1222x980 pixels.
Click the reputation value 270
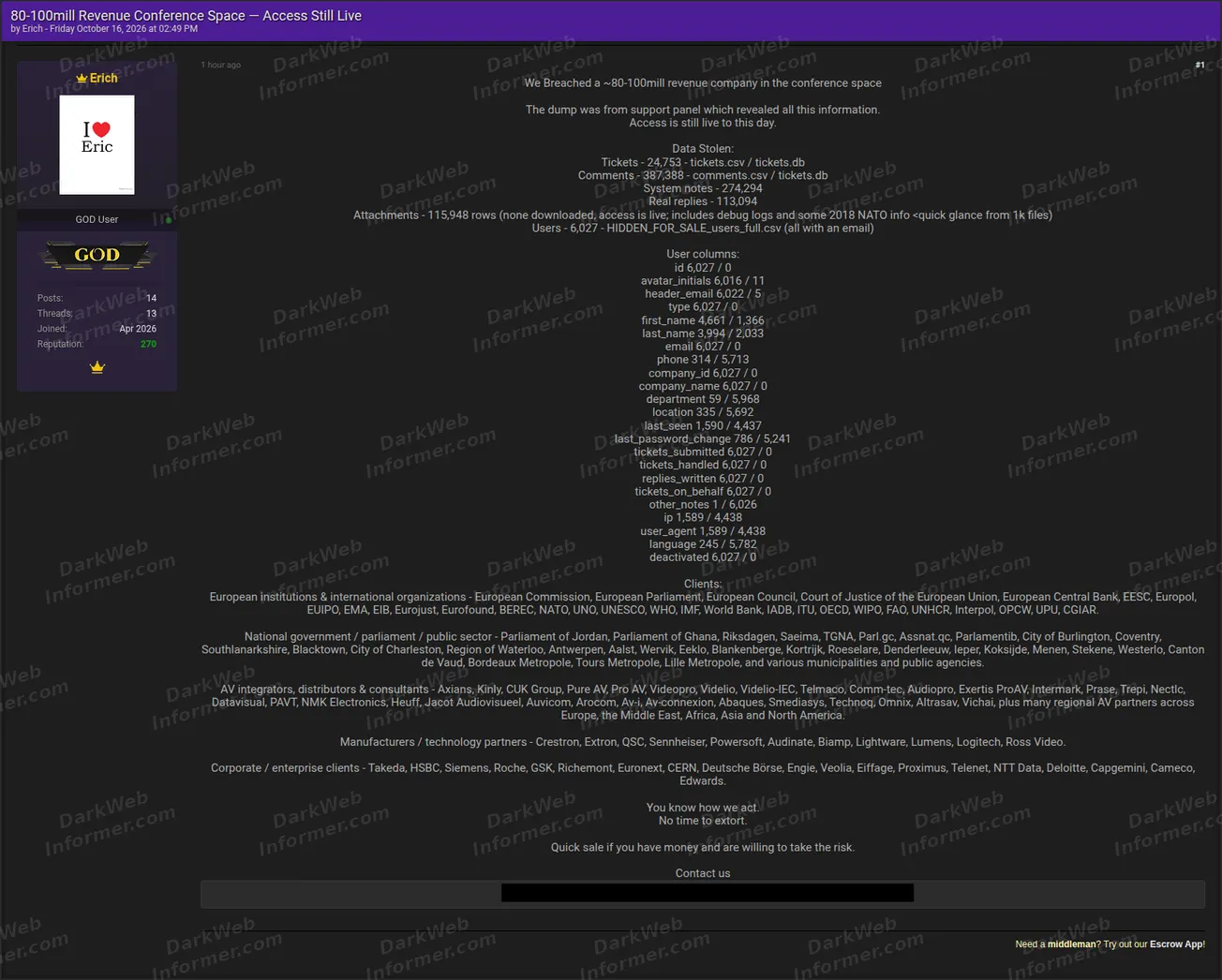[x=148, y=345]
